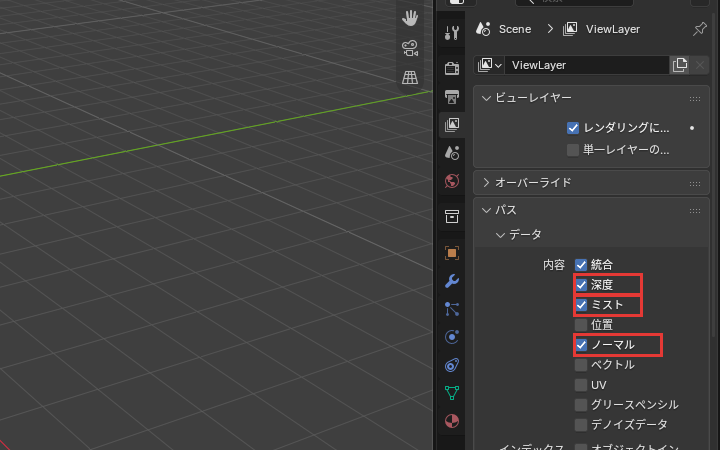The height and width of the screenshot is (450, 720).
Task: Click the pin icon in properties header
Action: [x=699, y=29]
